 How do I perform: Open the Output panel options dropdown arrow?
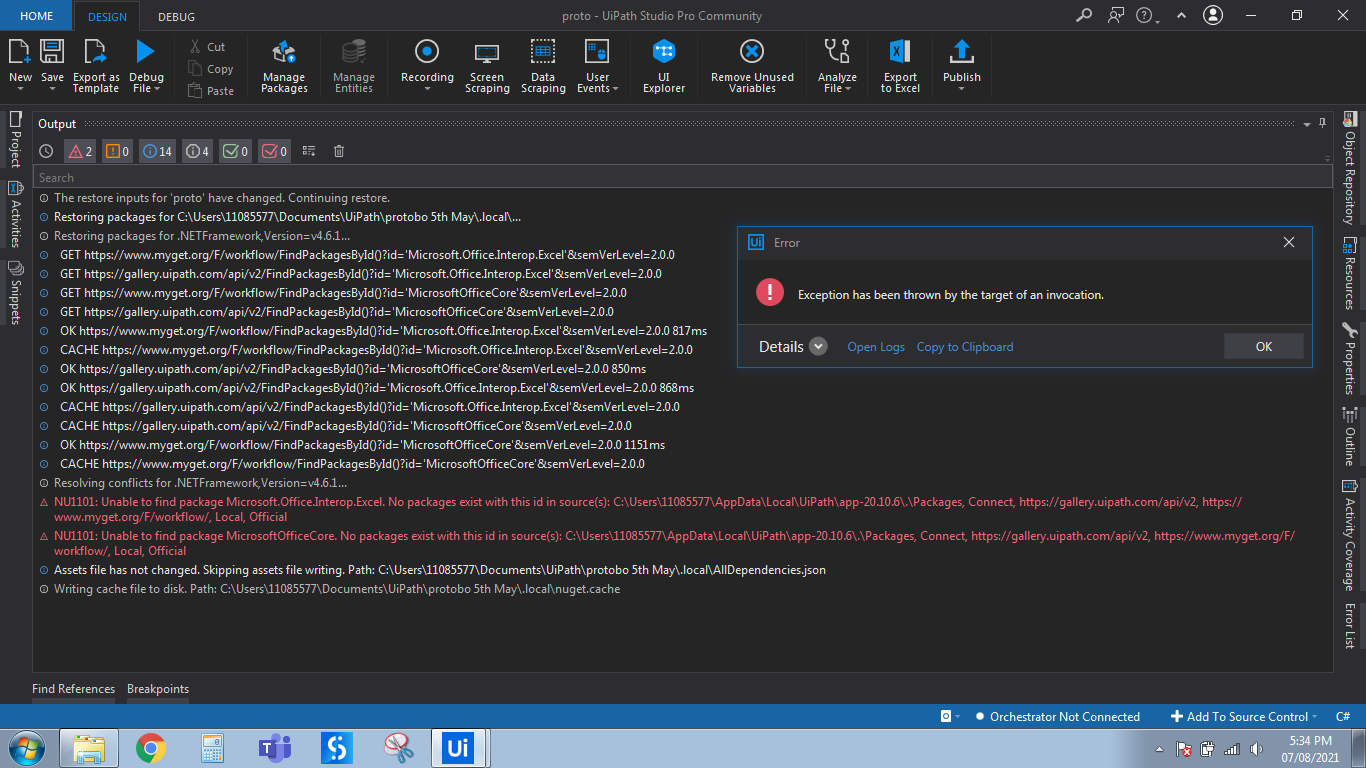pos(1307,125)
